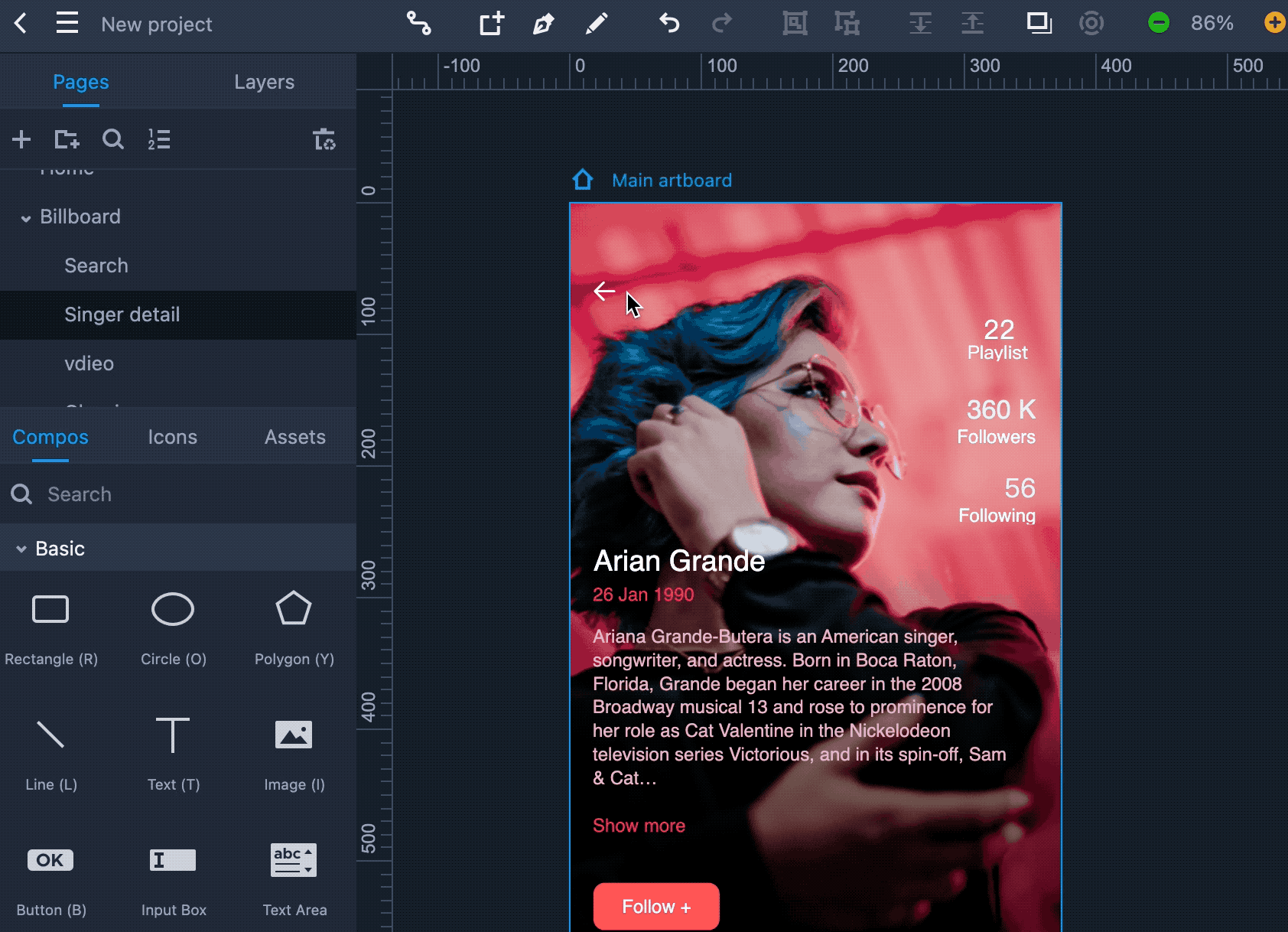This screenshot has width=1288, height=932.
Task: Choose the Image (I) component
Action: (x=294, y=754)
